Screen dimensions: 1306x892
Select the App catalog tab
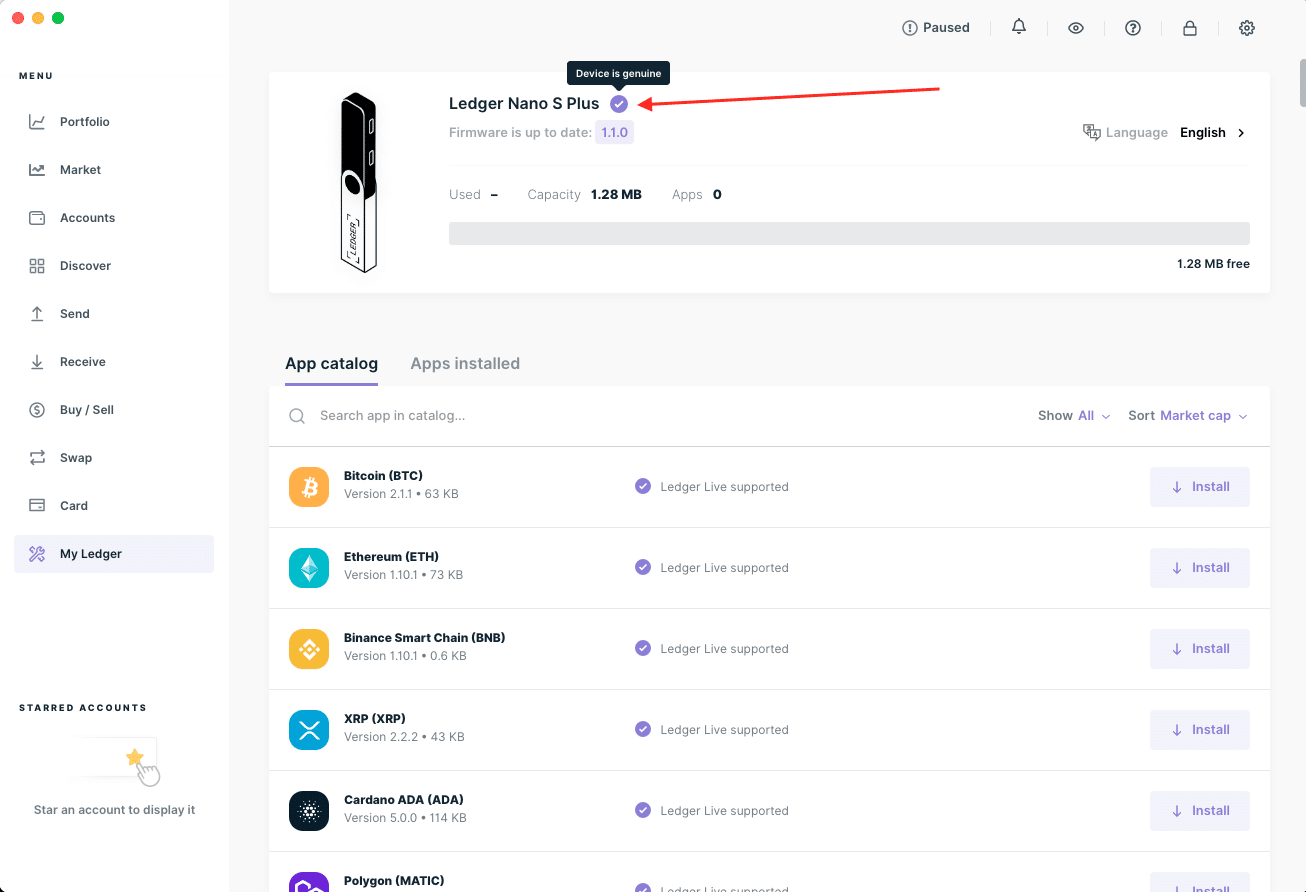[331, 363]
